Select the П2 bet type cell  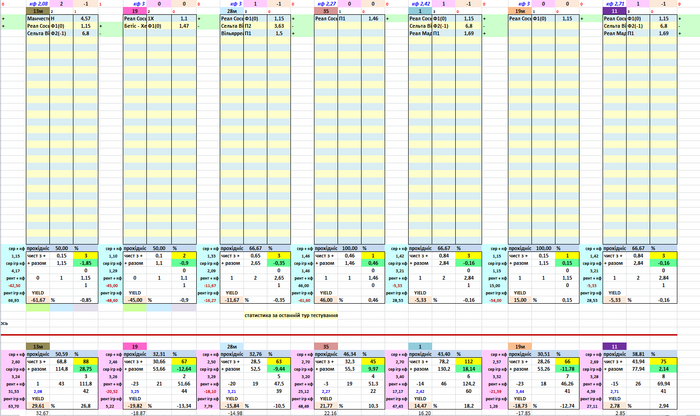255,26
